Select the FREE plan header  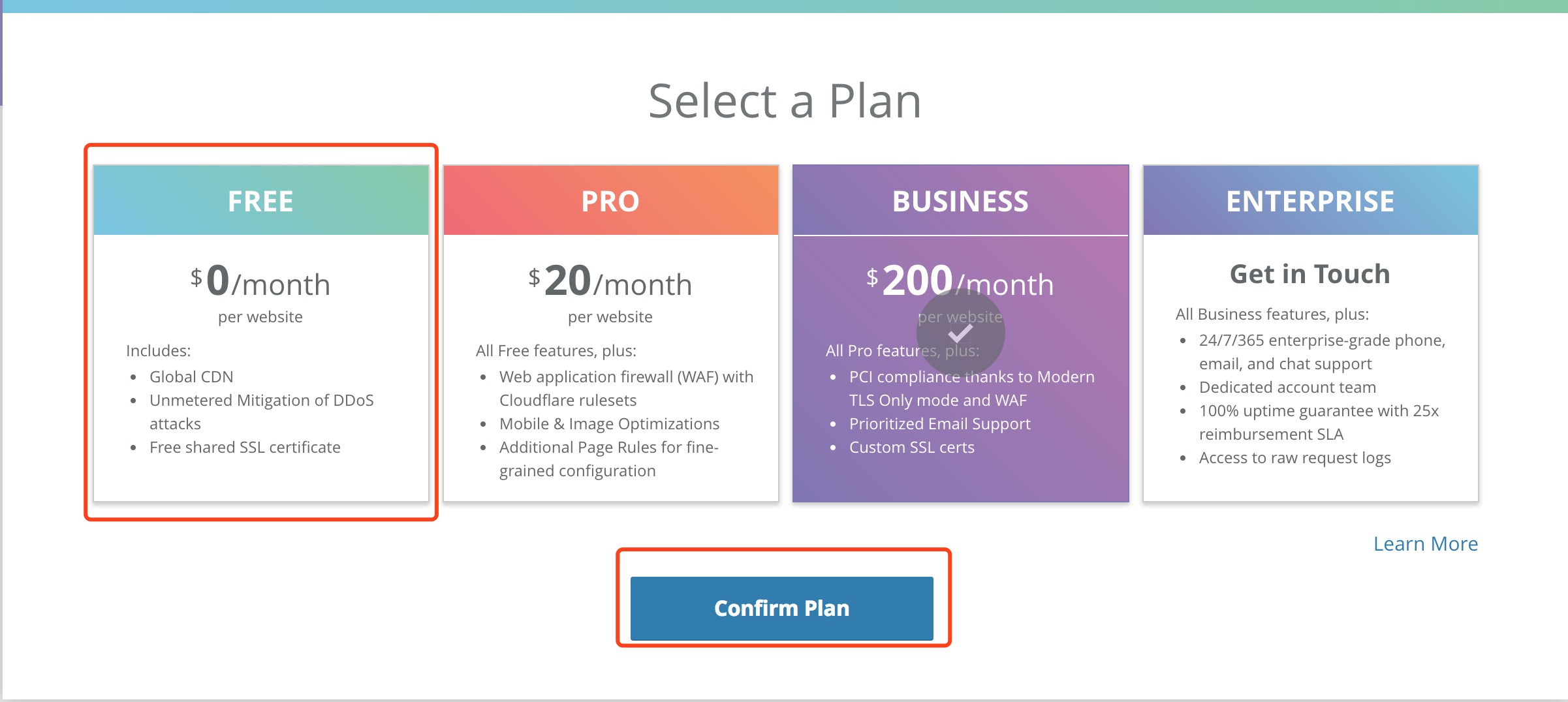[x=260, y=201]
